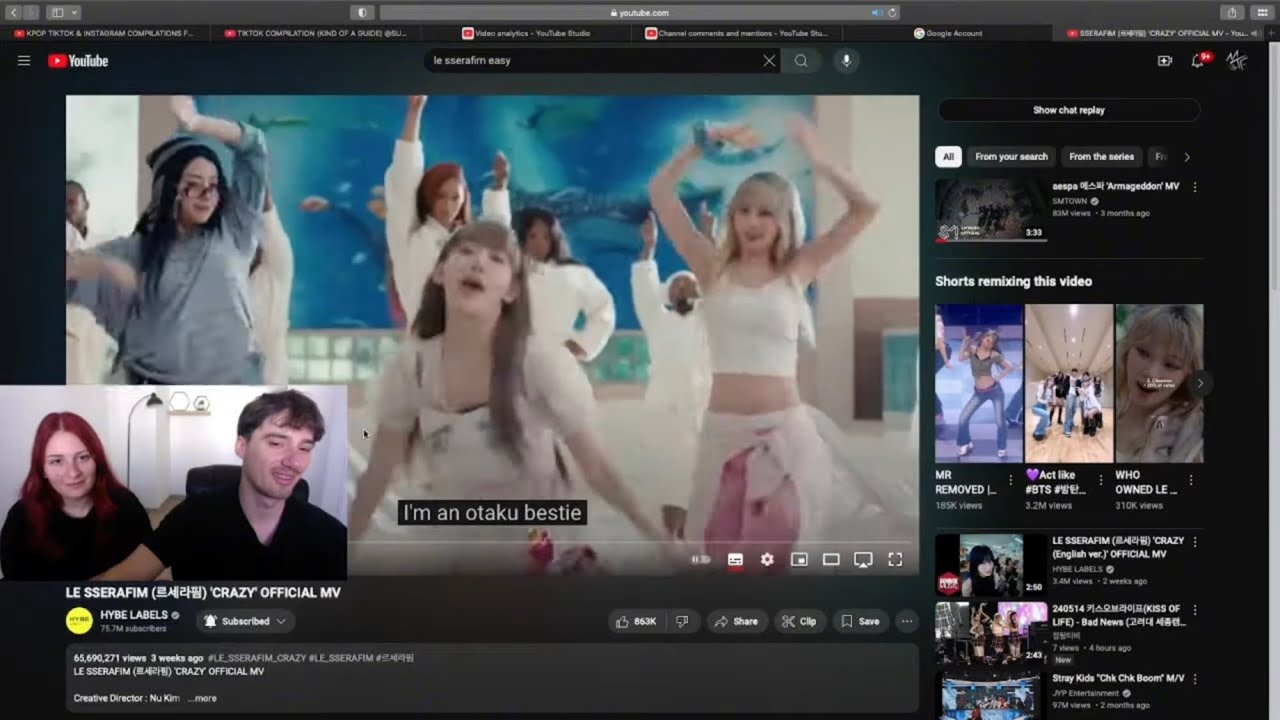
Task: Open the YouTube hamburger guide menu
Action: click(x=24, y=61)
